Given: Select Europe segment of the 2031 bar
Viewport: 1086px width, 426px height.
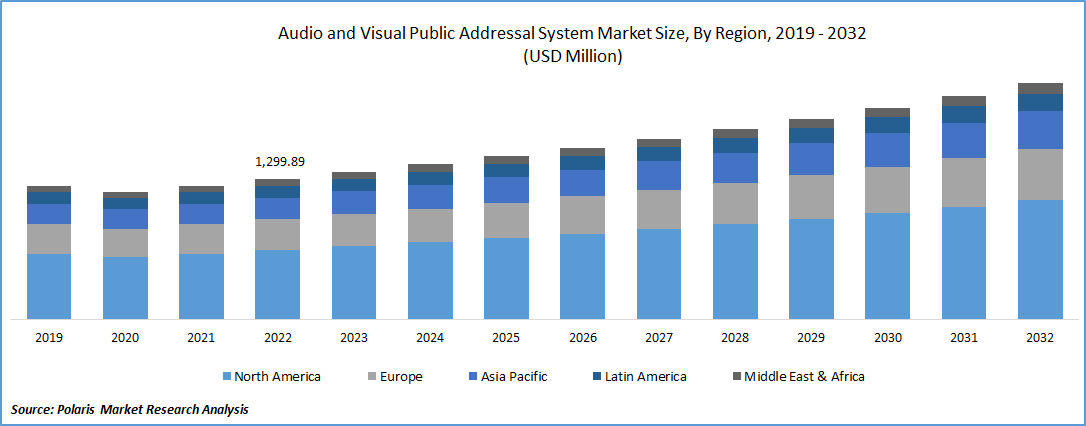Looking at the screenshot, I should pyautogui.click(x=964, y=182).
